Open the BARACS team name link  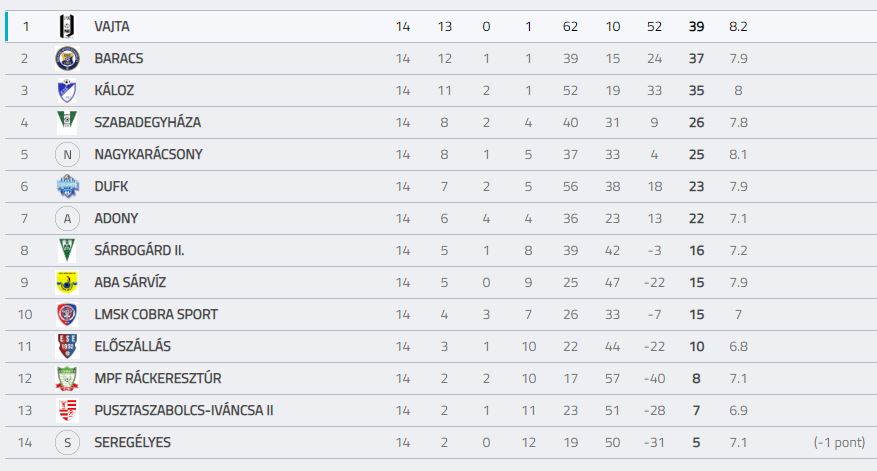tap(119, 58)
